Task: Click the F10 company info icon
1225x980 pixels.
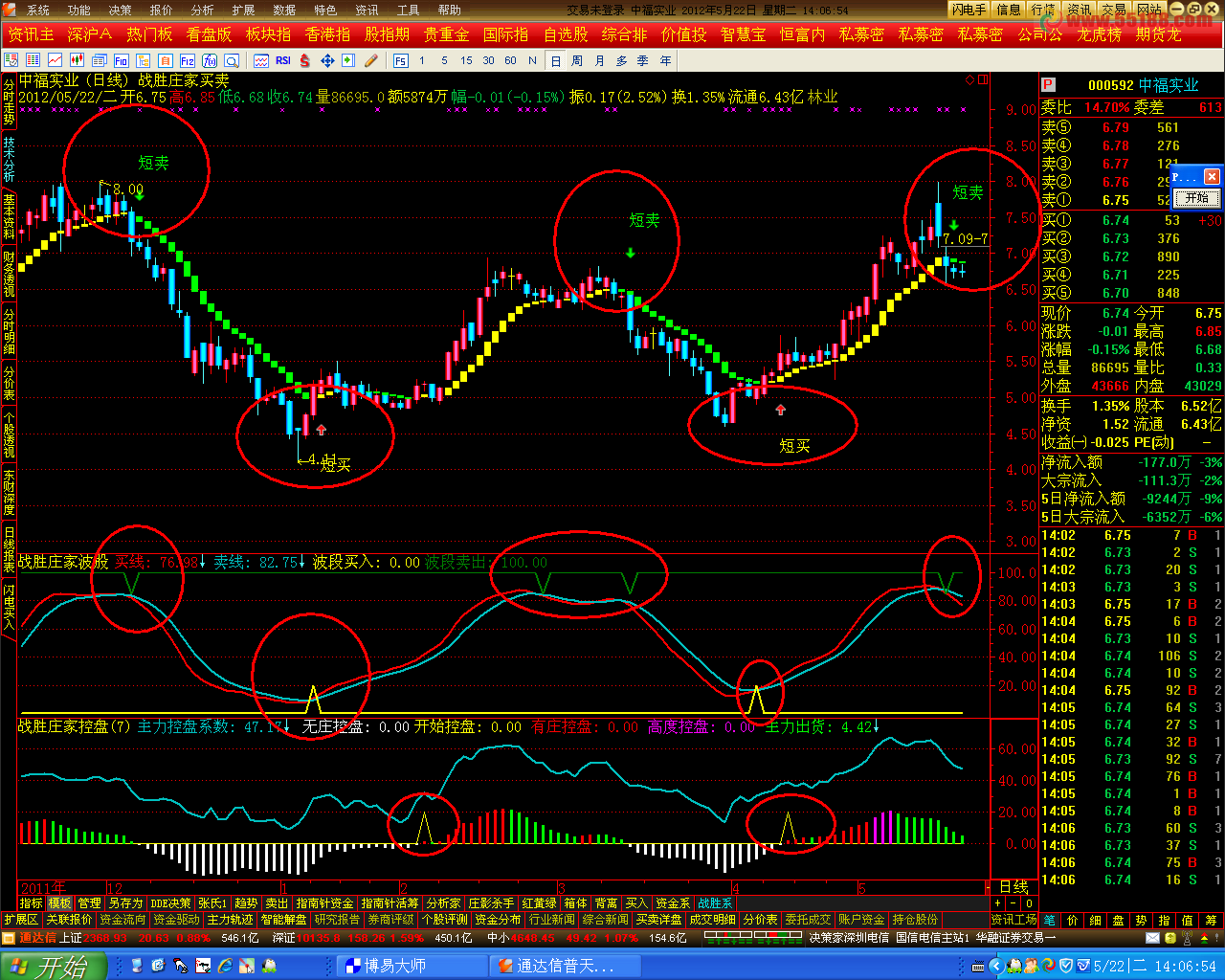Action: click(122, 60)
